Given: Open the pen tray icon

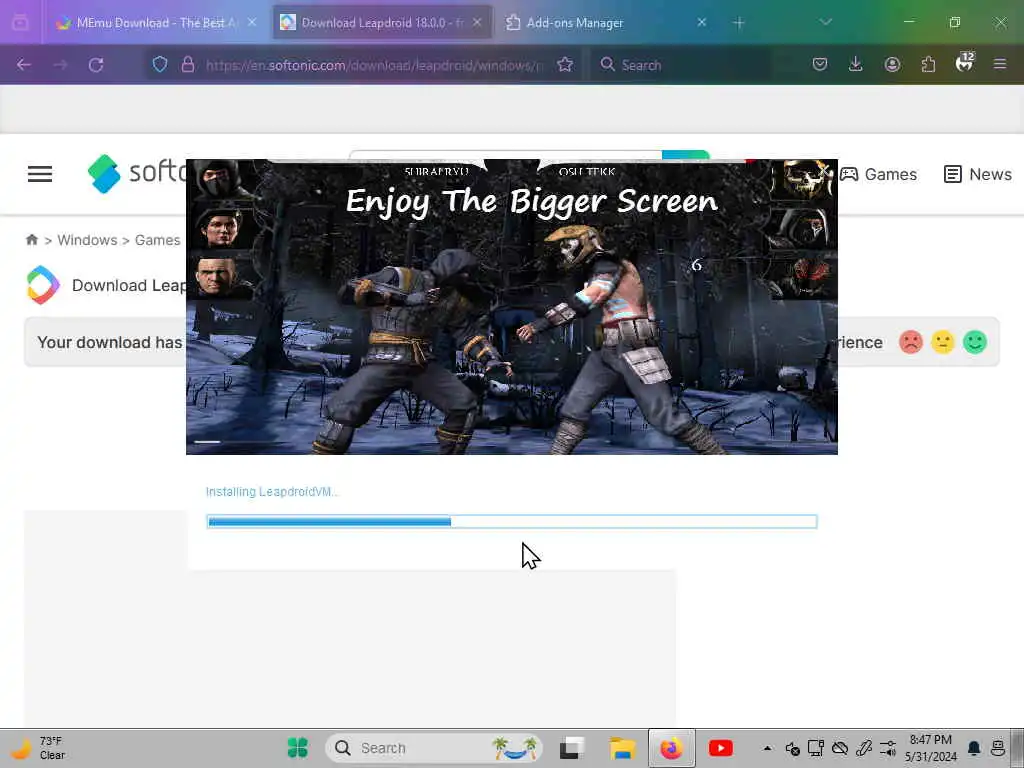Looking at the screenshot, I should point(864,748).
